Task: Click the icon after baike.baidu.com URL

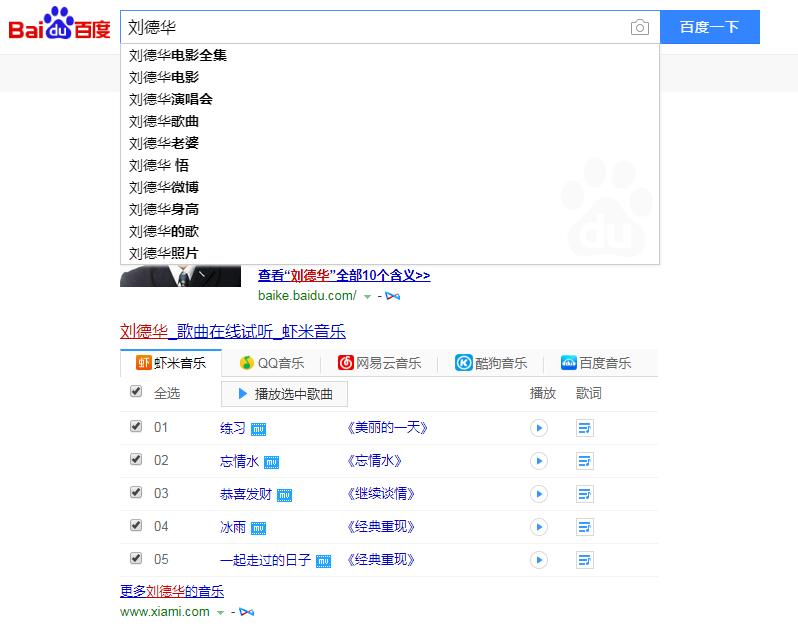Action: (392, 296)
